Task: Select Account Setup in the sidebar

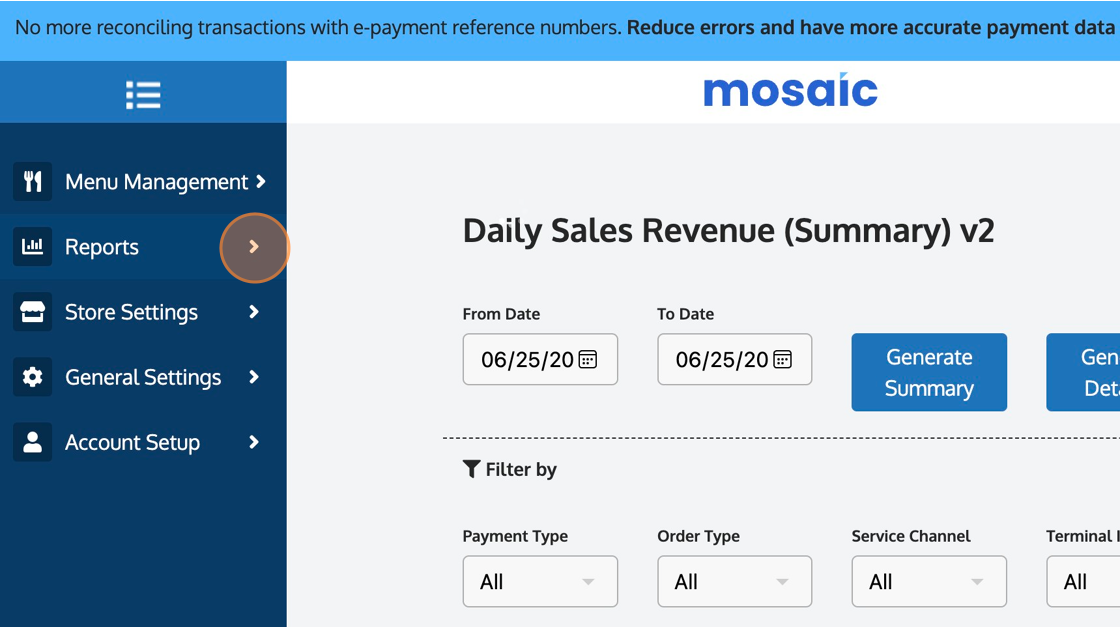Action: click(x=132, y=442)
